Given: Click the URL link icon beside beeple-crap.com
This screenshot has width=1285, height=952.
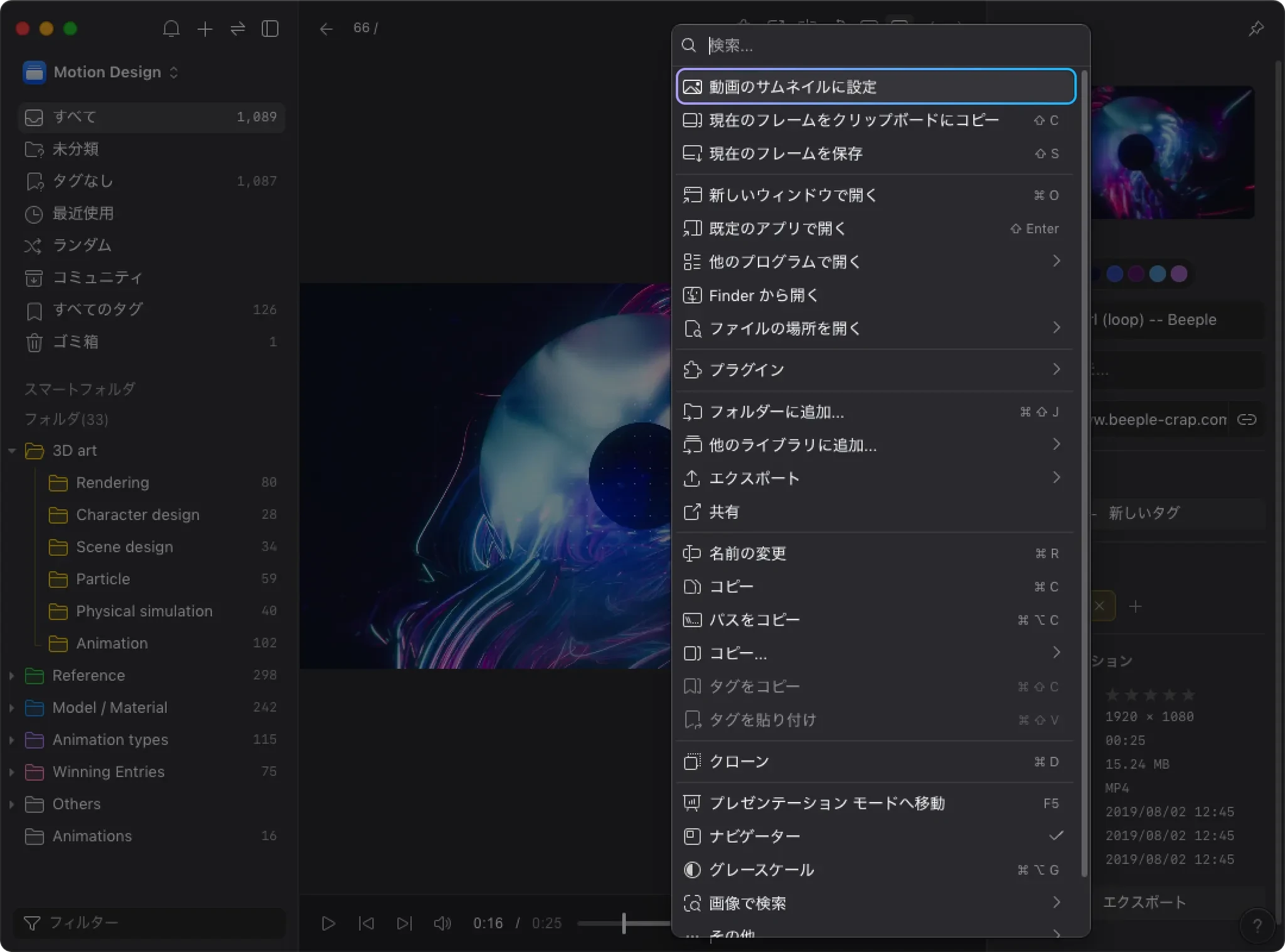Looking at the screenshot, I should (1247, 420).
